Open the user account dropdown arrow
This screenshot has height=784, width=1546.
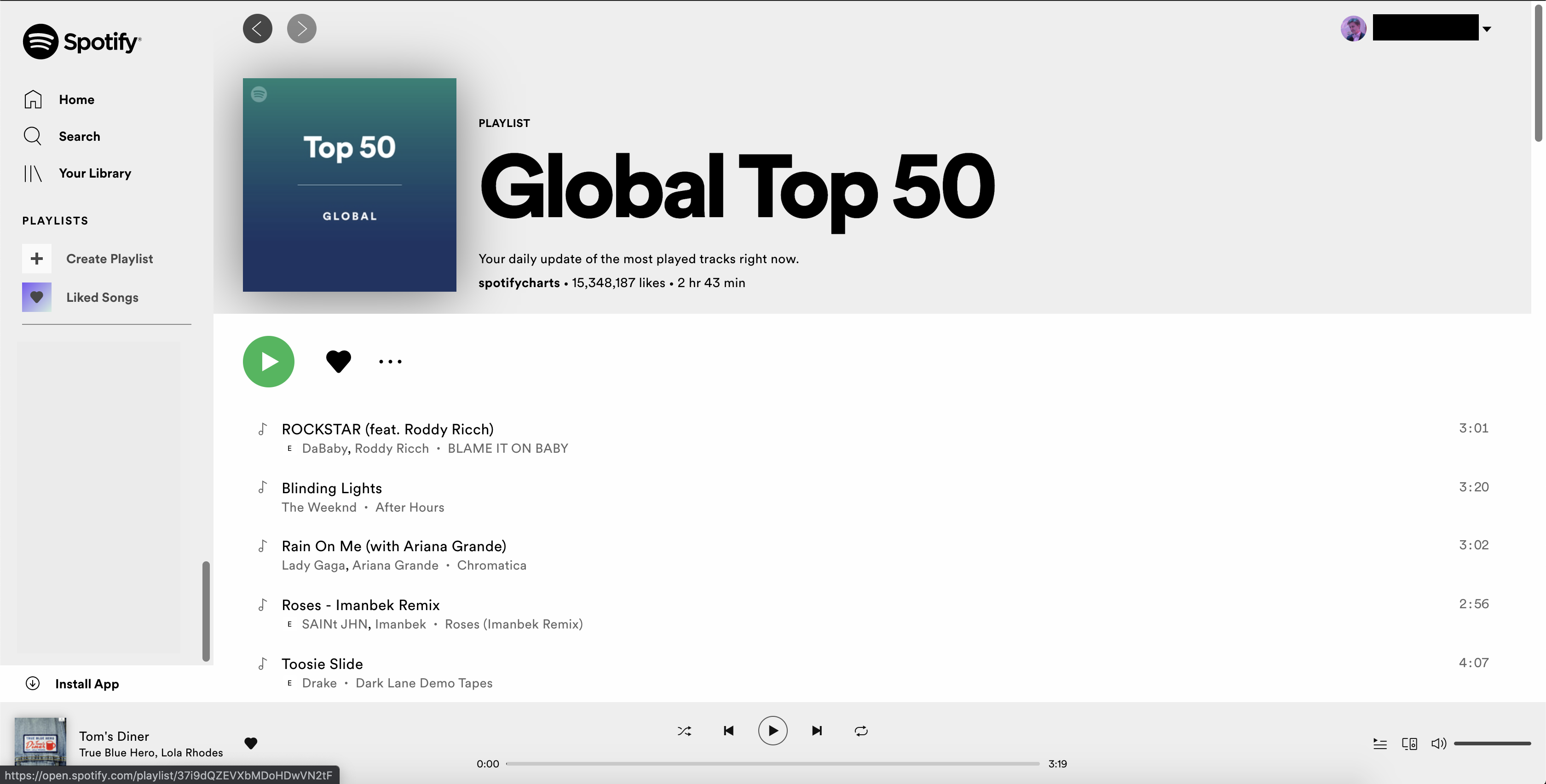(1487, 29)
